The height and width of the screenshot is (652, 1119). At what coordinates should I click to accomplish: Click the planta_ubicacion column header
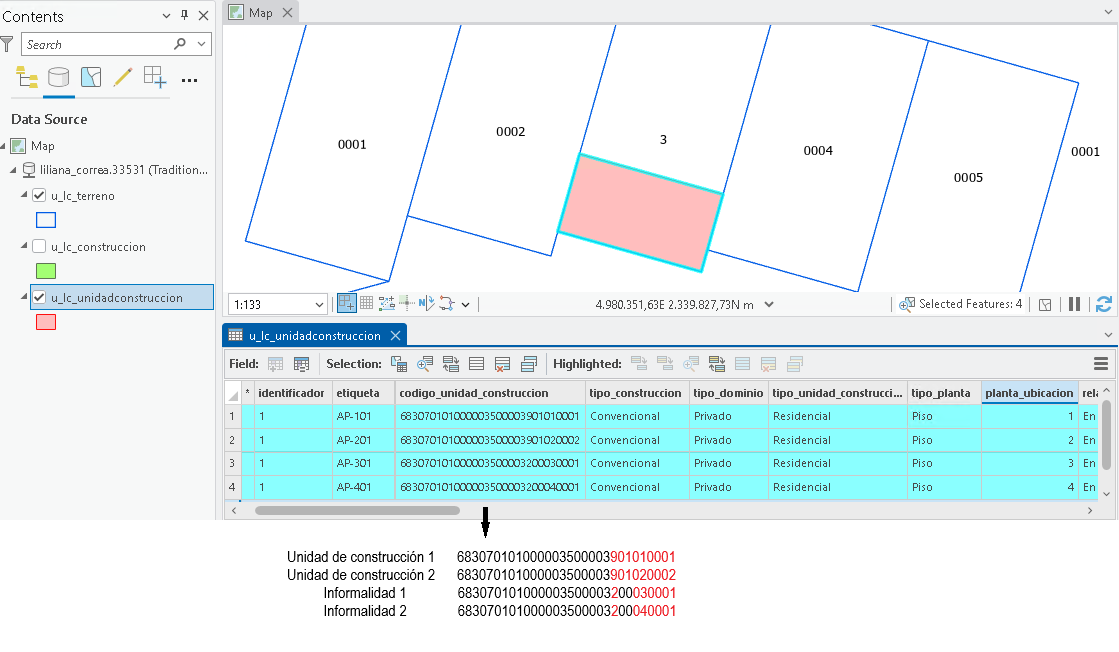point(1028,393)
